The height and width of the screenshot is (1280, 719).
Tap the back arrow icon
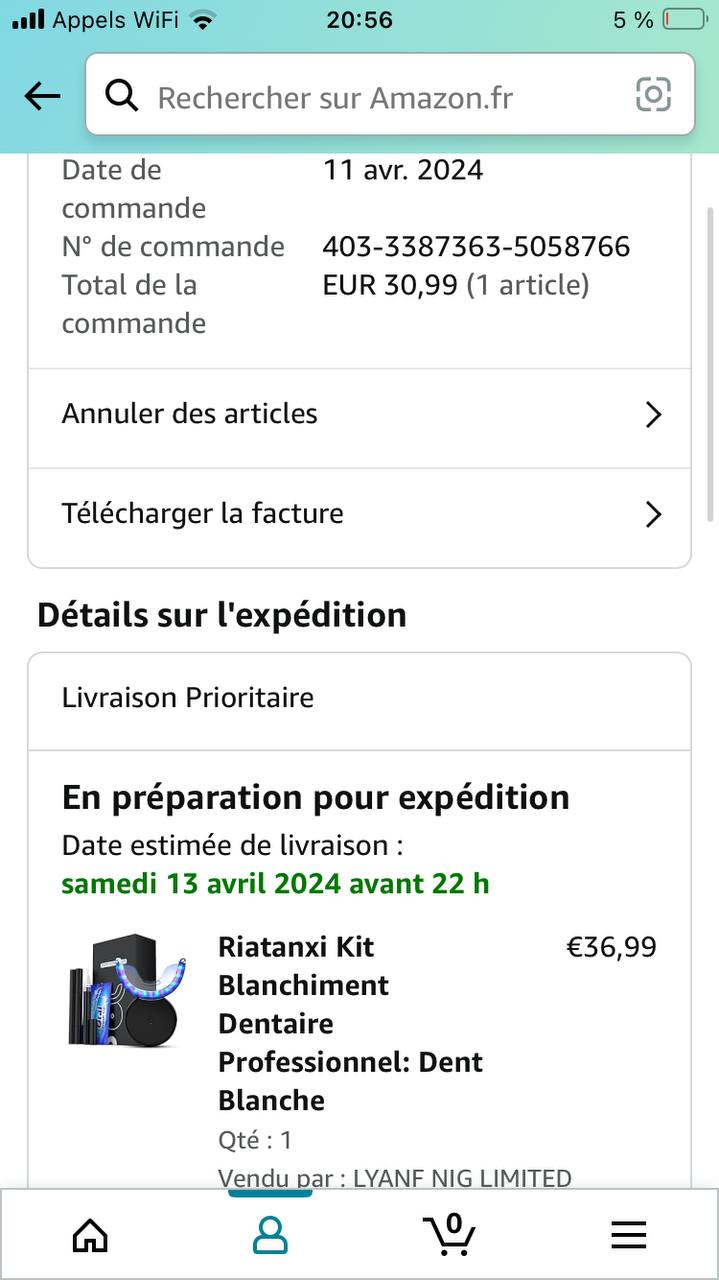point(42,96)
